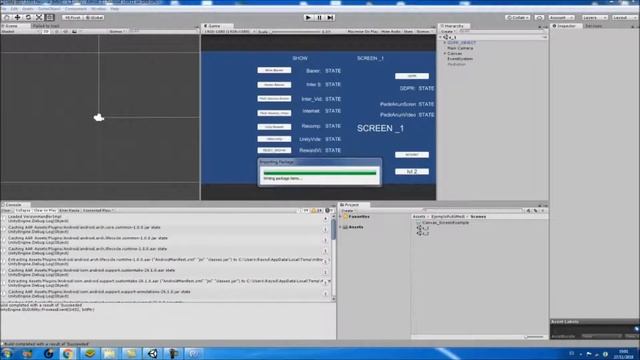The width and height of the screenshot is (640, 360).
Task: Start Play mode with the Play button
Action: pos(308,18)
